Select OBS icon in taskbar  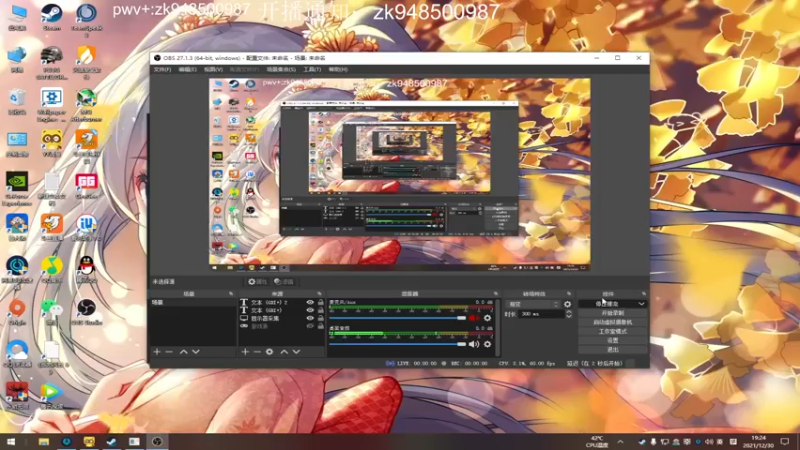click(157, 441)
